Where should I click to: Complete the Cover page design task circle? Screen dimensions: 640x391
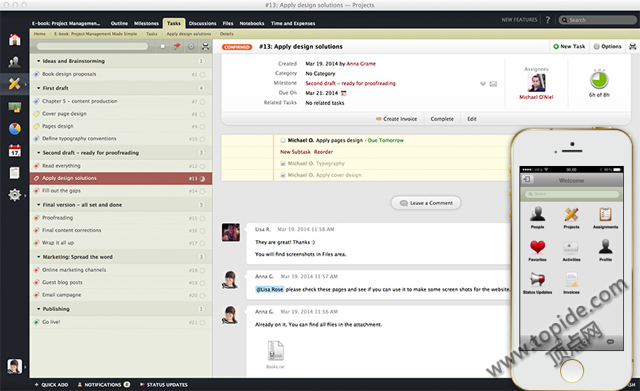coord(202,114)
